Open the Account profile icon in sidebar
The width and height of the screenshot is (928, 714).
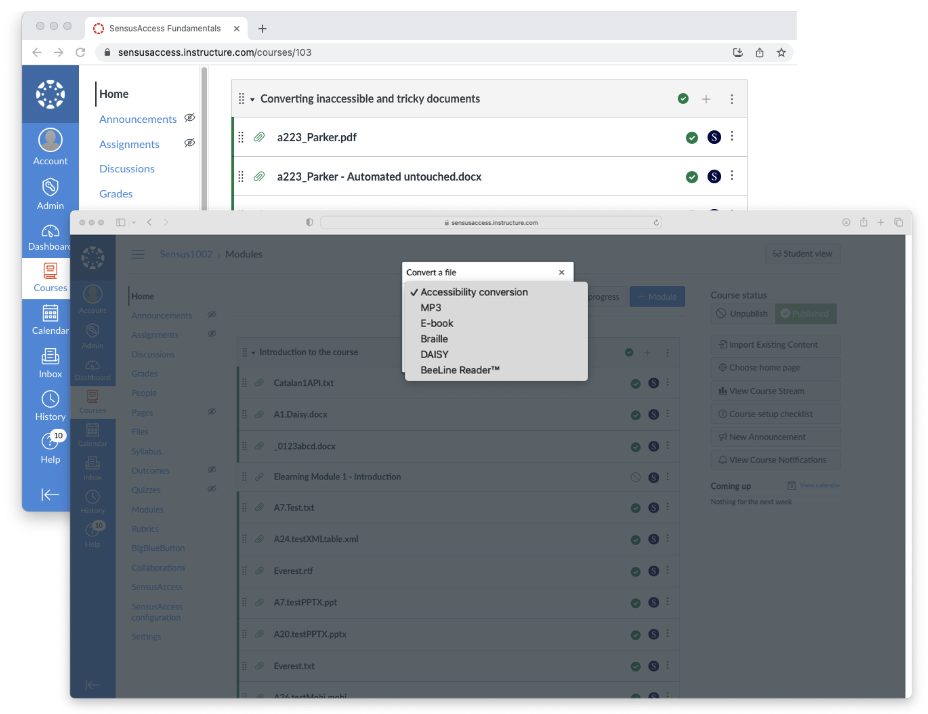[x=50, y=141]
